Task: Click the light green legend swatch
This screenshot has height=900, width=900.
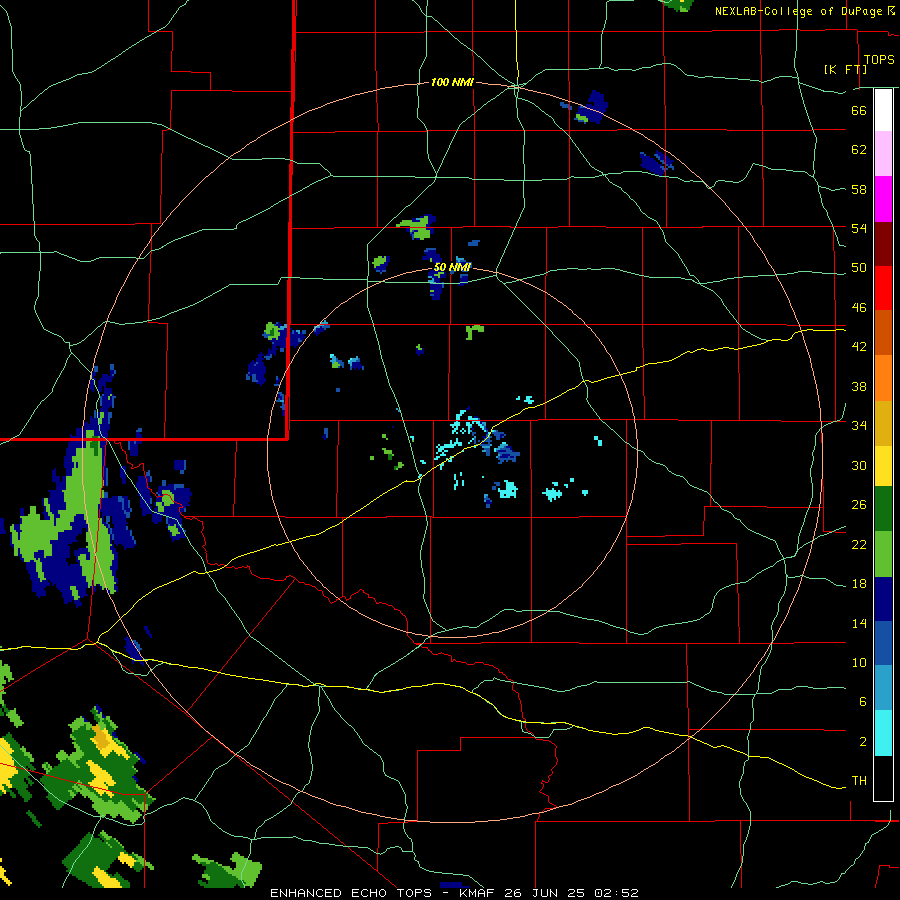Action: click(x=883, y=554)
